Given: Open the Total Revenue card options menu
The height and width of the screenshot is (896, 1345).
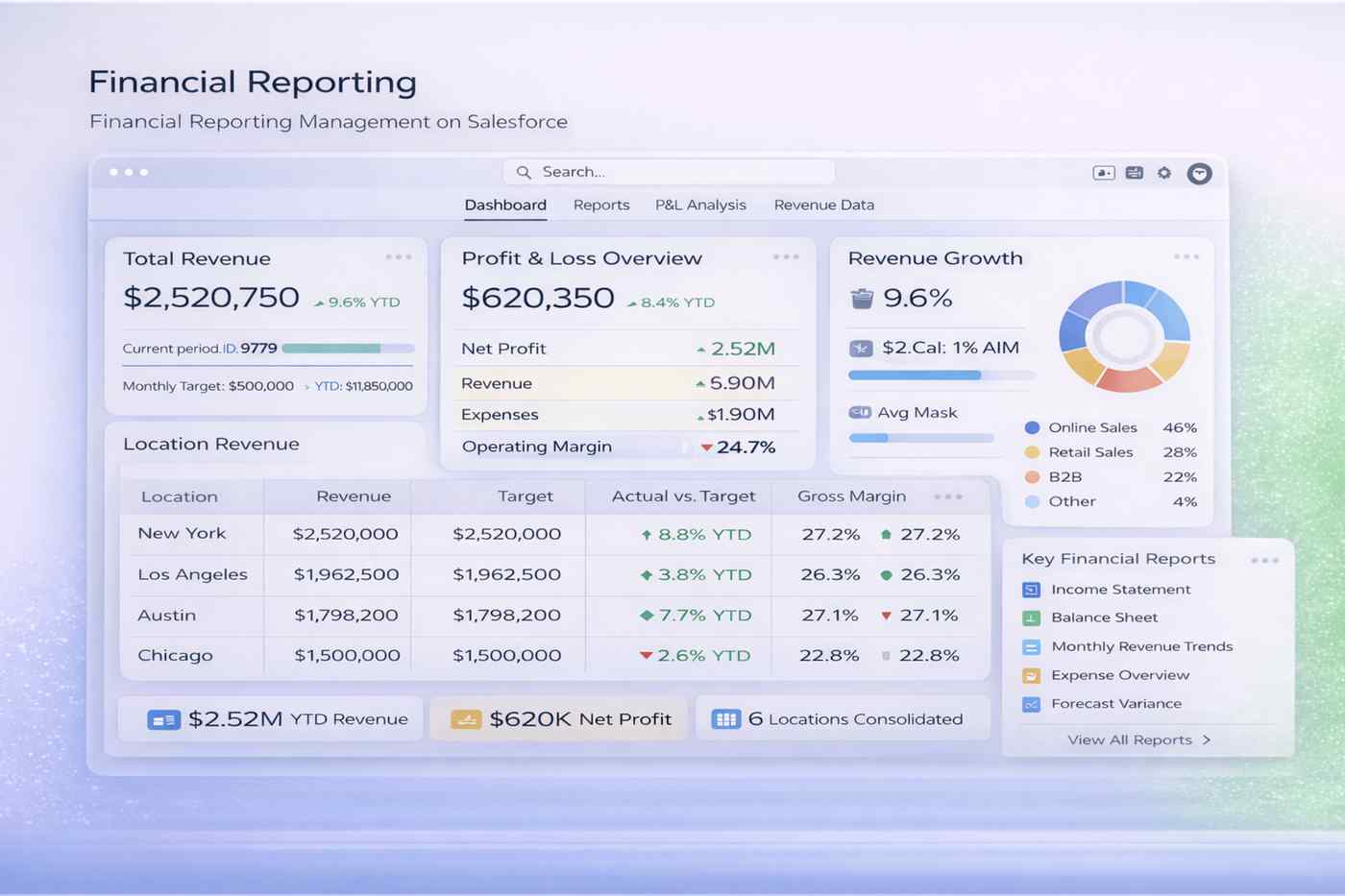Looking at the screenshot, I should [399, 255].
